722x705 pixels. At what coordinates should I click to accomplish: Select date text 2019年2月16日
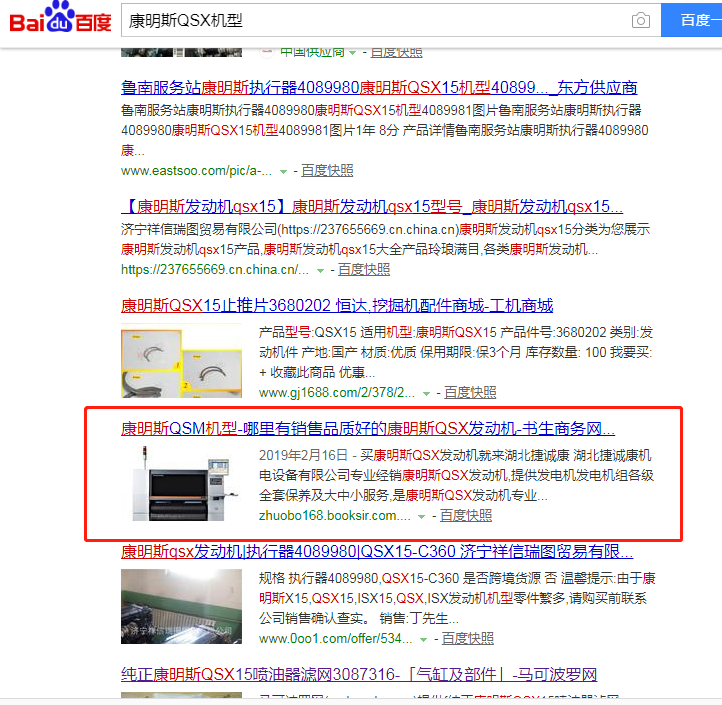tap(303, 455)
